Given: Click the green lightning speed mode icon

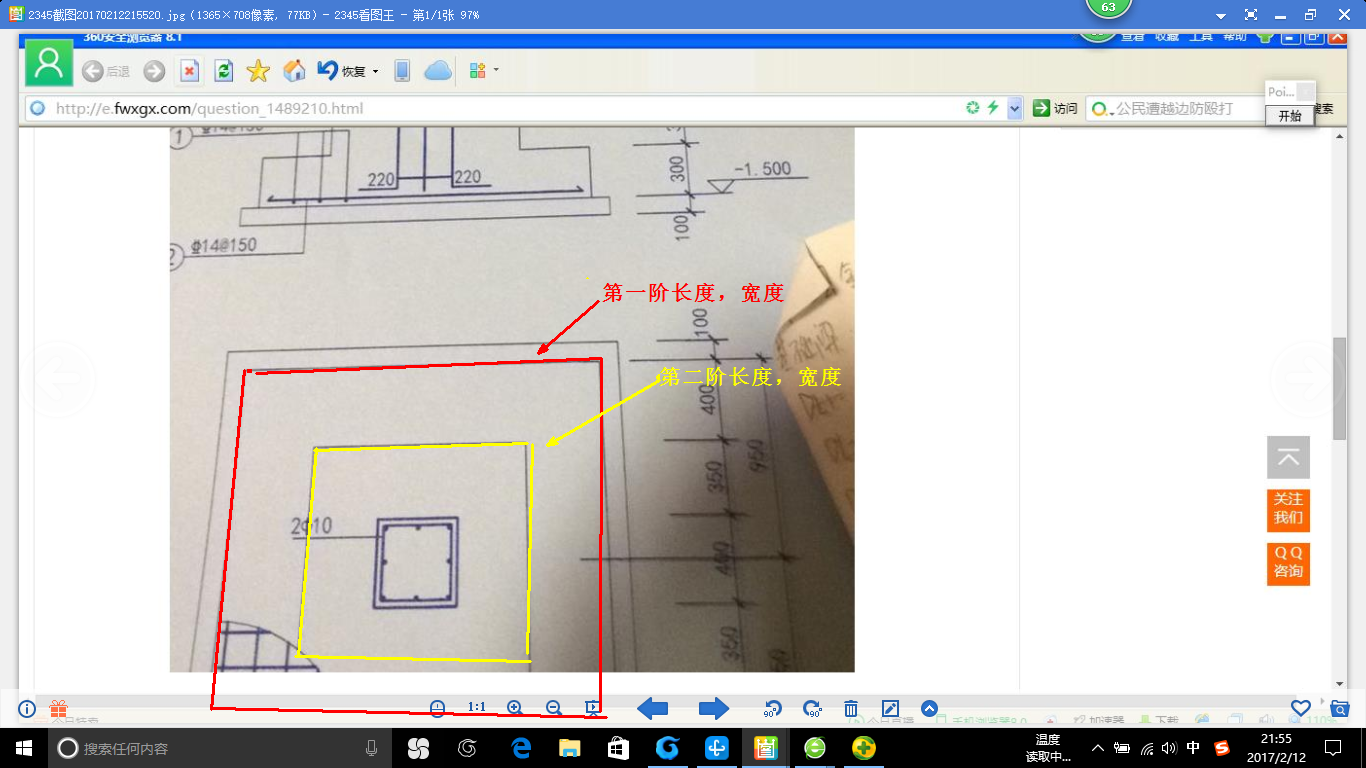Looking at the screenshot, I should [993, 108].
